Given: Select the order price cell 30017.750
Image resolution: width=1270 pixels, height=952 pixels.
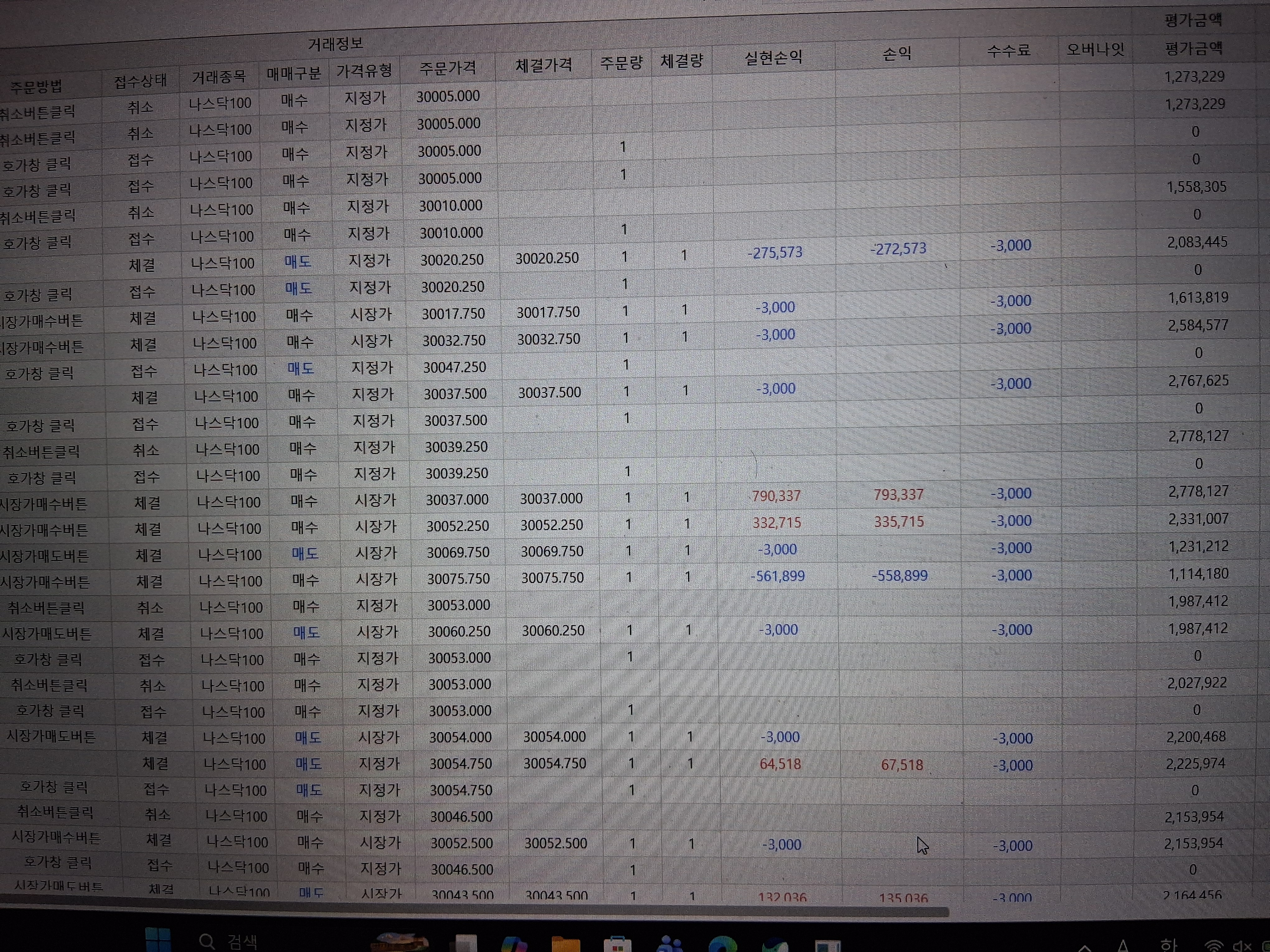Looking at the screenshot, I should (454, 314).
